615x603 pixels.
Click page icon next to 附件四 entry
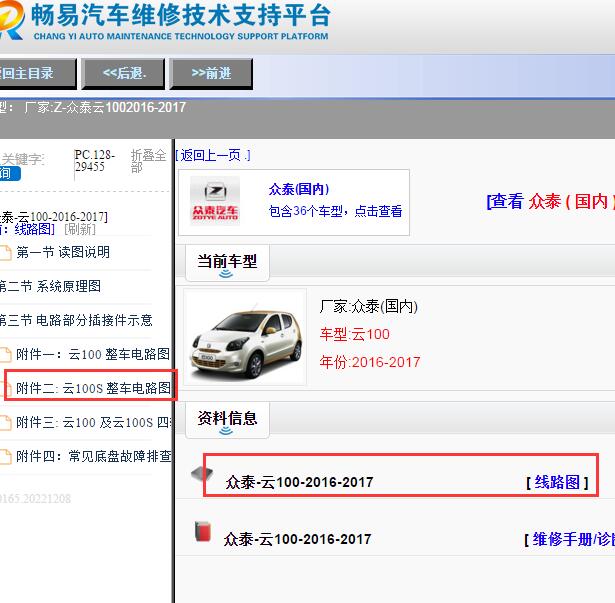tap(5, 457)
